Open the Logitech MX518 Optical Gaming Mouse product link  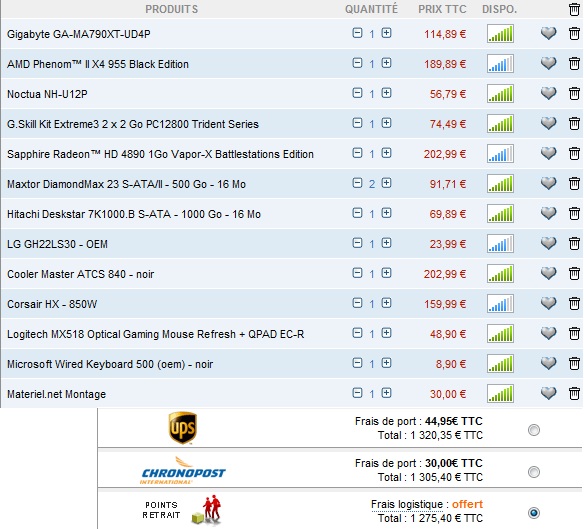(155, 334)
